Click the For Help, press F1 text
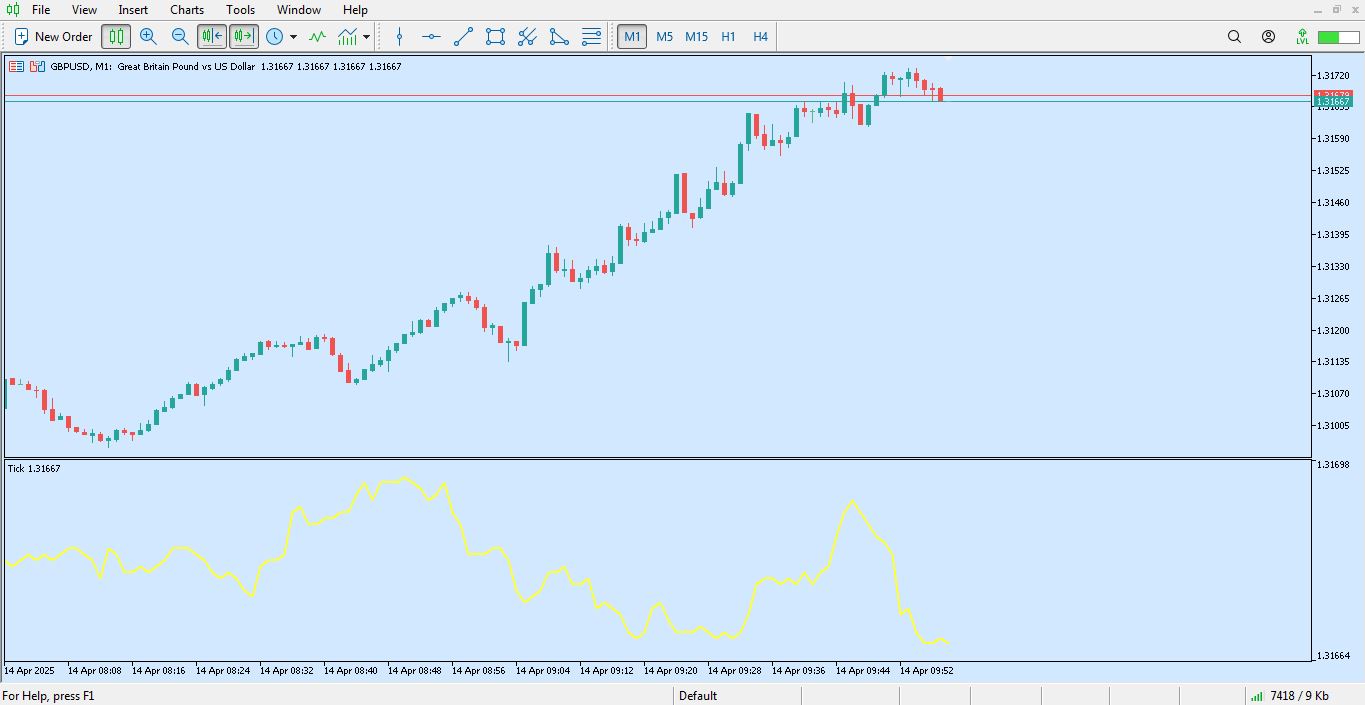This screenshot has width=1365, height=705. pyautogui.click(x=48, y=696)
